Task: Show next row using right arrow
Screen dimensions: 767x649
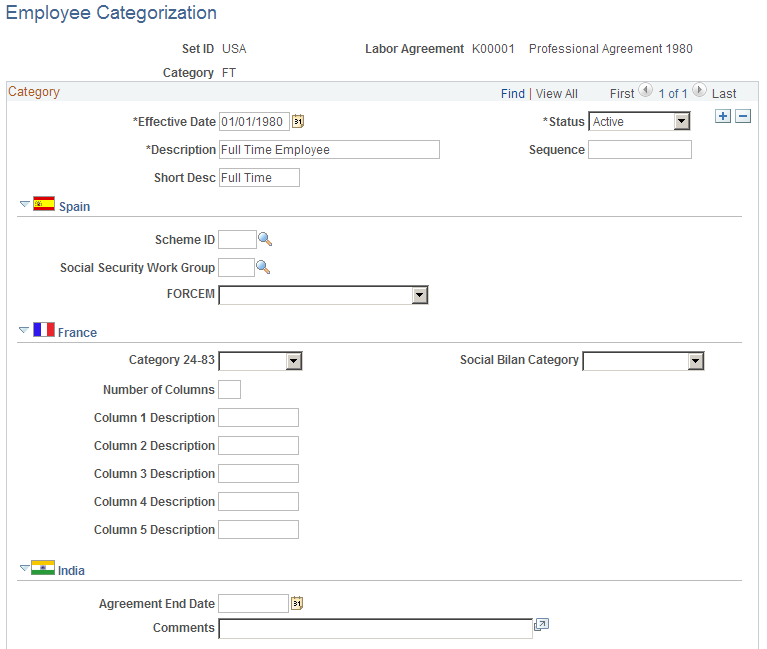Action: point(699,90)
